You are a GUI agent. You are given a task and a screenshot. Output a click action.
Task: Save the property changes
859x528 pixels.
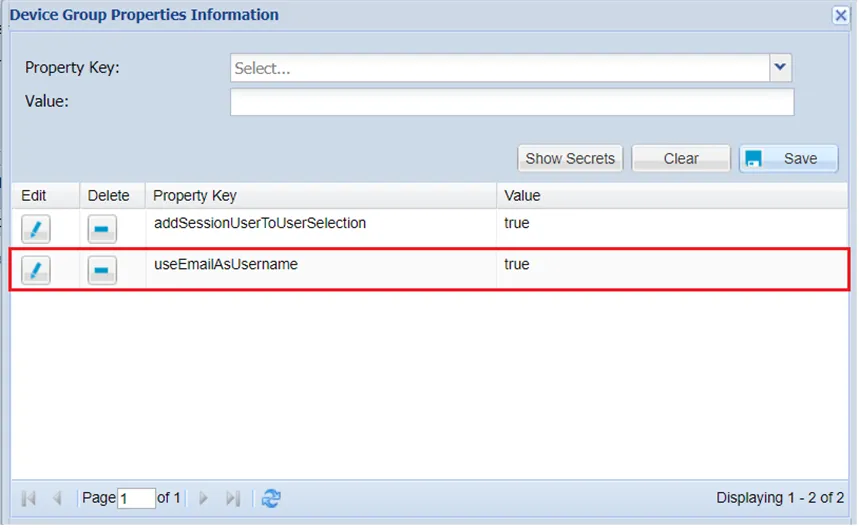click(x=788, y=158)
